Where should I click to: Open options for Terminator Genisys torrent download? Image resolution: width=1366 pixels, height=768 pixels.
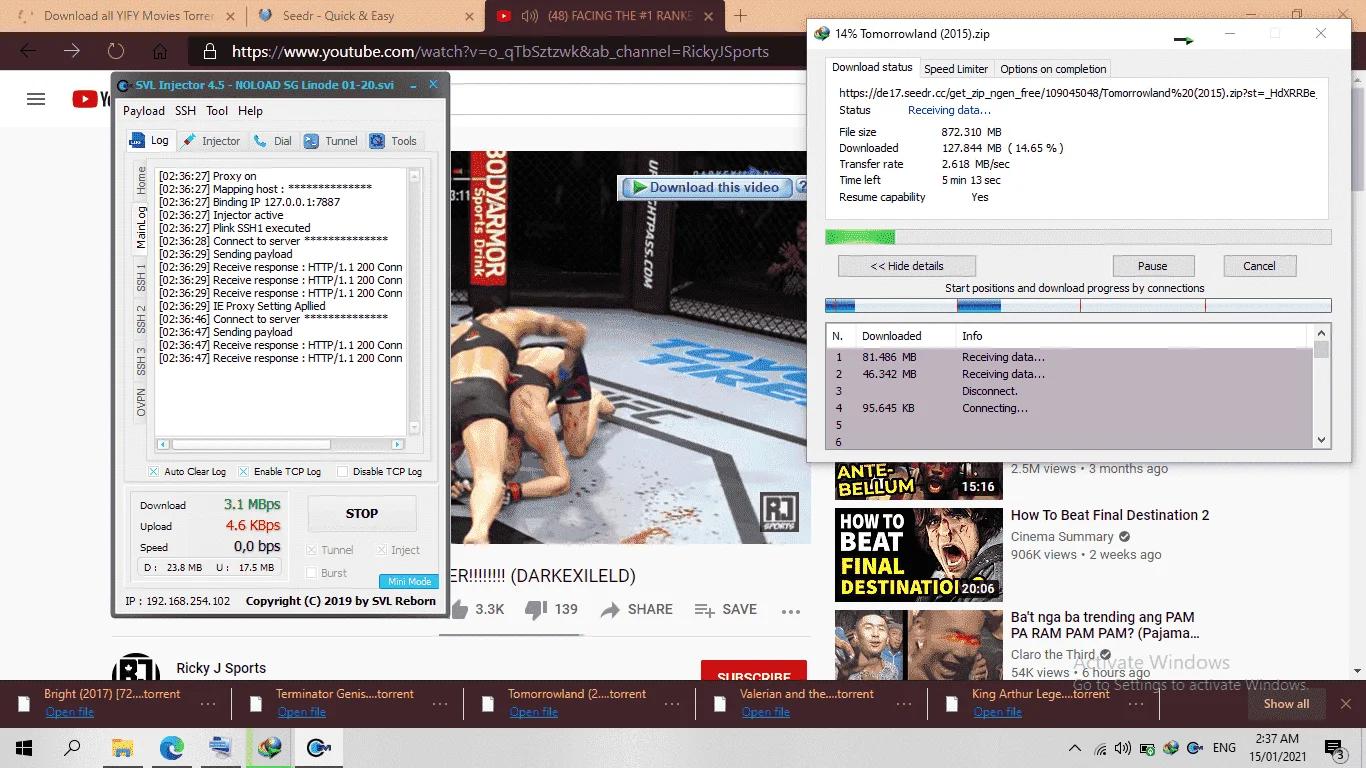(440, 703)
